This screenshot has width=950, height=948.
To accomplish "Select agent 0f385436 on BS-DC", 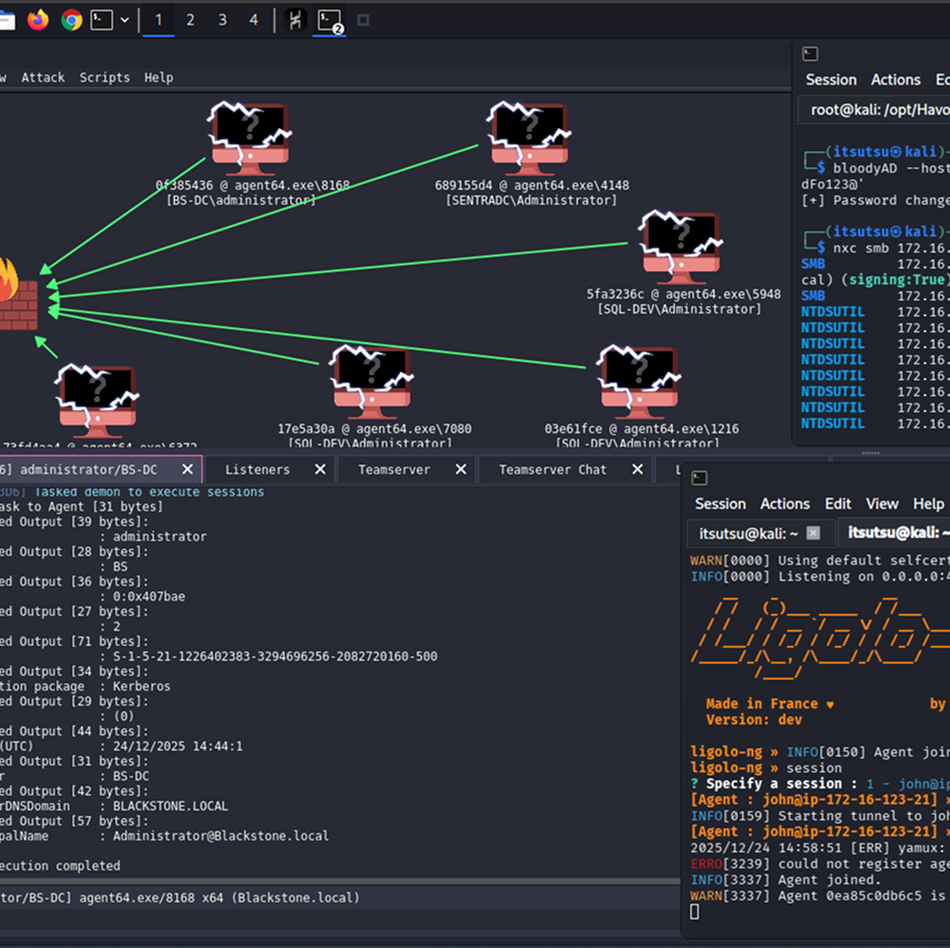I will tap(249, 138).
